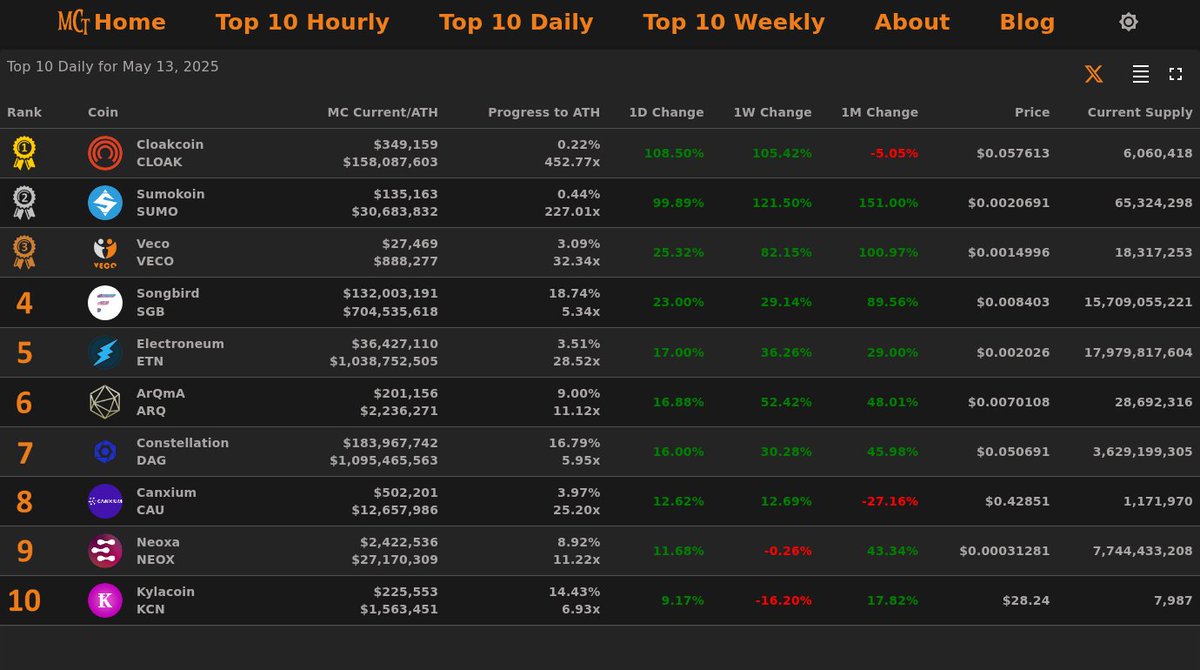
Task: Open the settings gear
Action: click(1128, 21)
